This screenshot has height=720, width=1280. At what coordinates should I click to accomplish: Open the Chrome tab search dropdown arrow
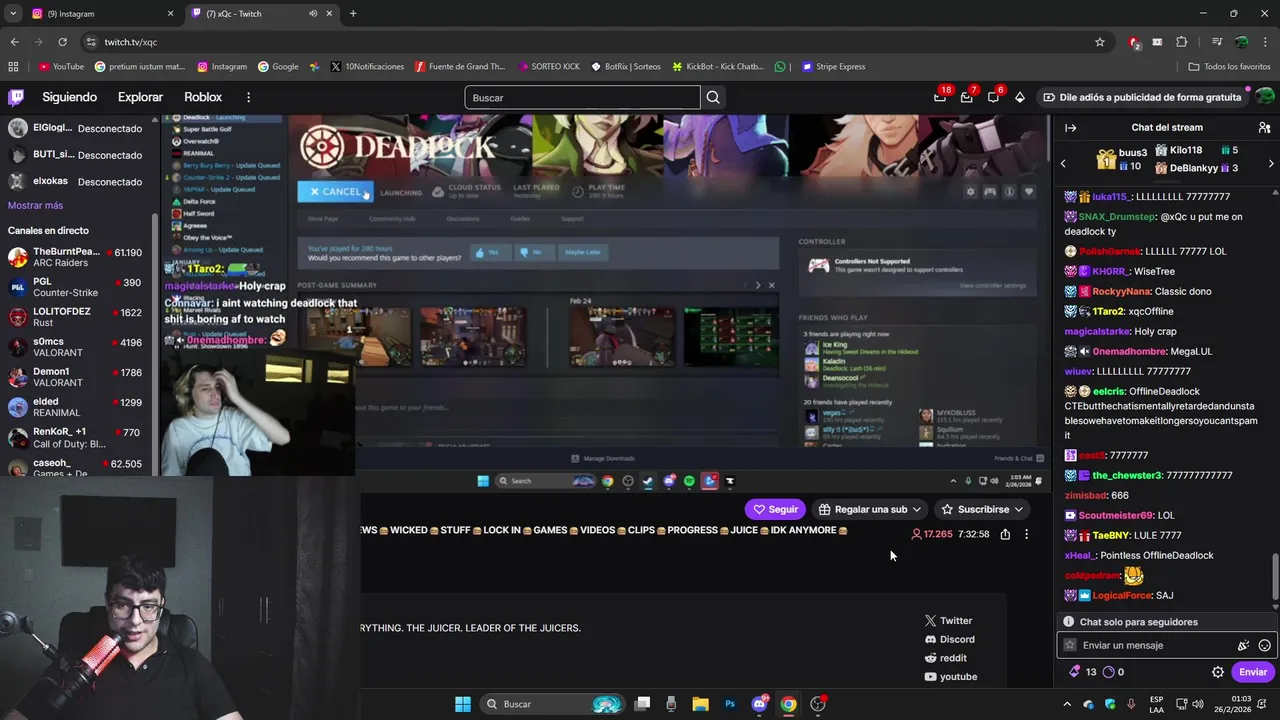click(13, 14)
